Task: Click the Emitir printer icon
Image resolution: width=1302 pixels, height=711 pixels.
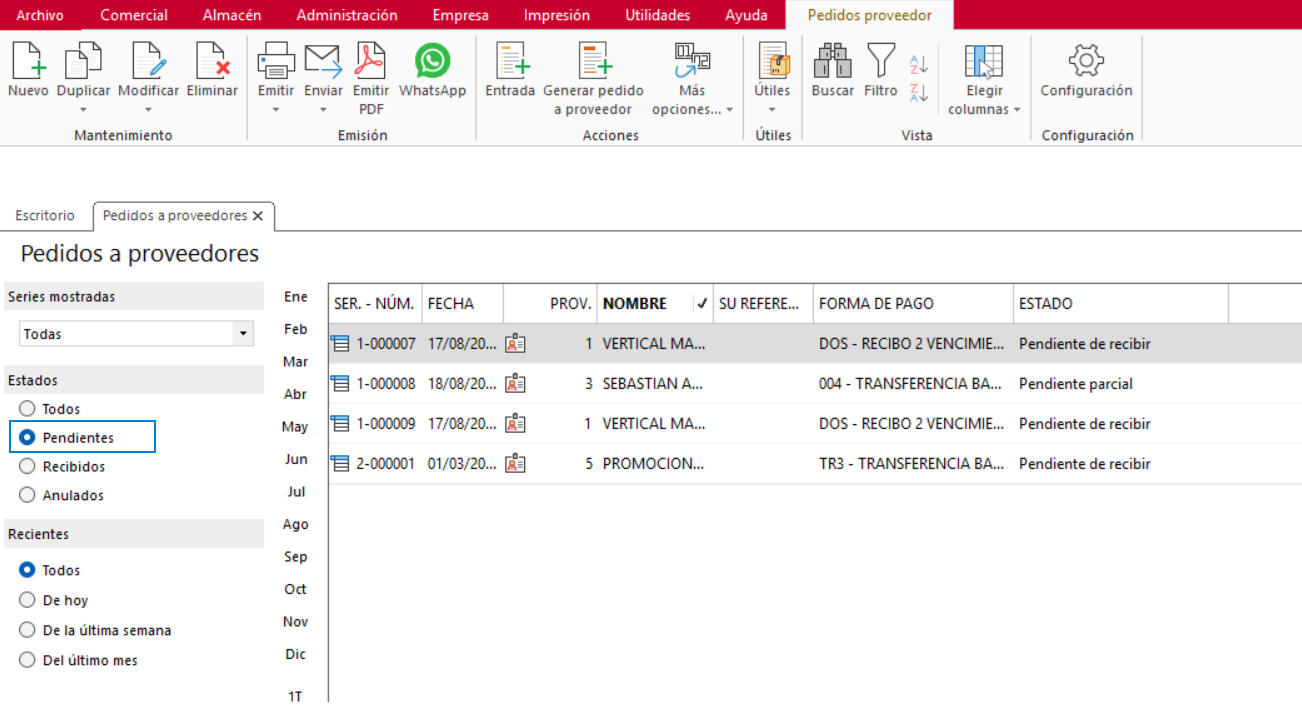Action: pyautogui.click(x=276, y=61)
